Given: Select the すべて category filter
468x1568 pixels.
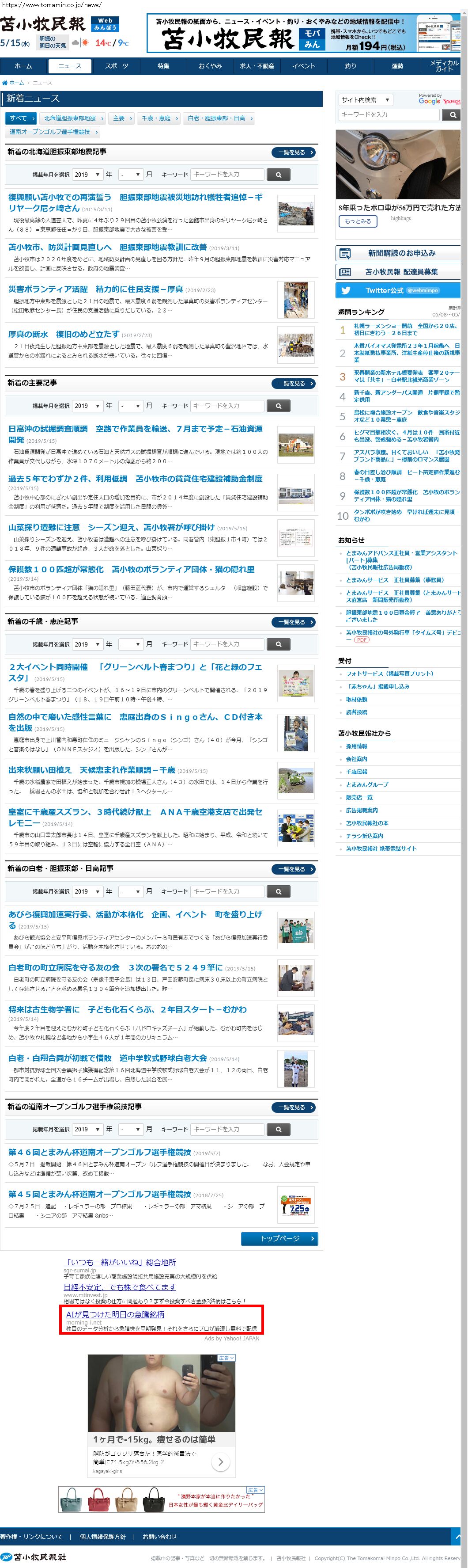Looking at the screenshot, I should pos(21,118).
